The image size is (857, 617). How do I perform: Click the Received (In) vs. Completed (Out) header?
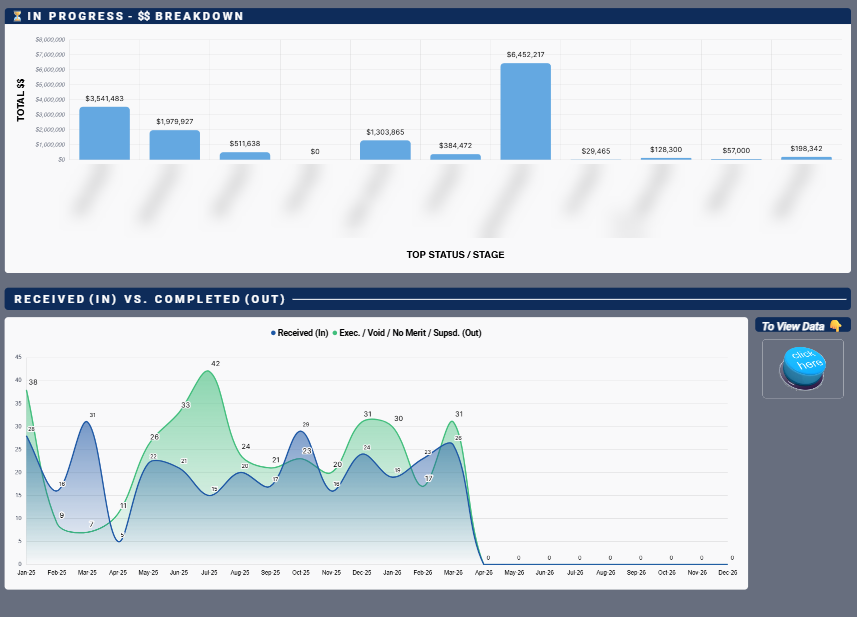coord(150,299)
